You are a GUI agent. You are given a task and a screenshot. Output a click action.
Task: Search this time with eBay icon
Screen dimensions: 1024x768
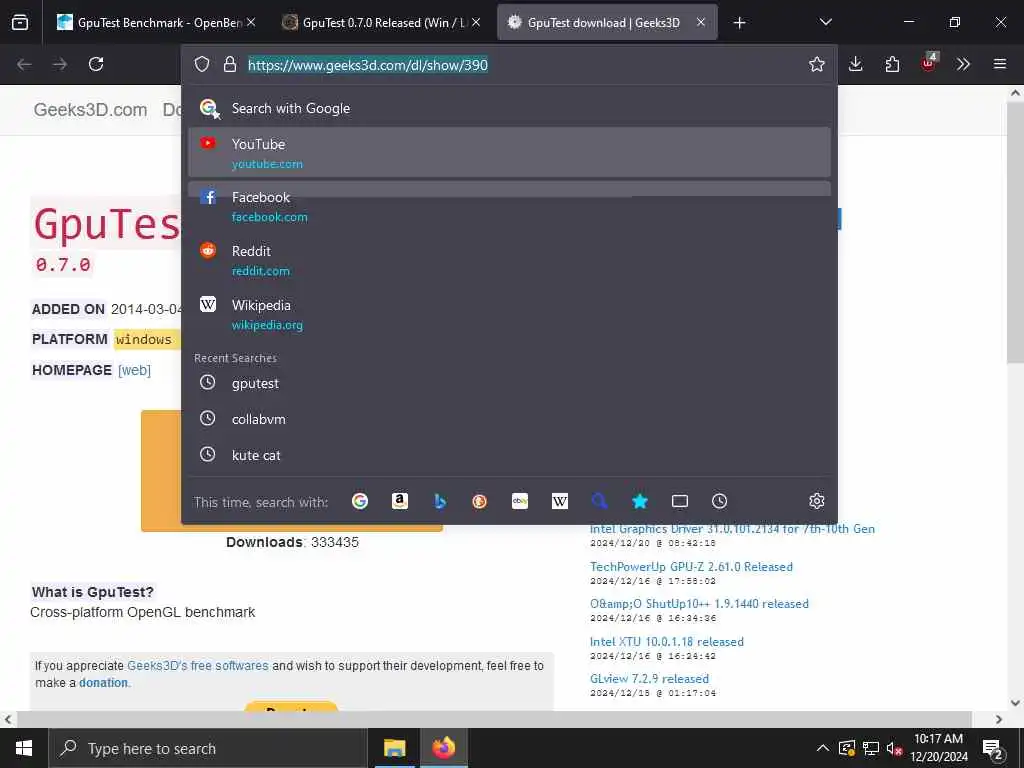coord(520,501)
